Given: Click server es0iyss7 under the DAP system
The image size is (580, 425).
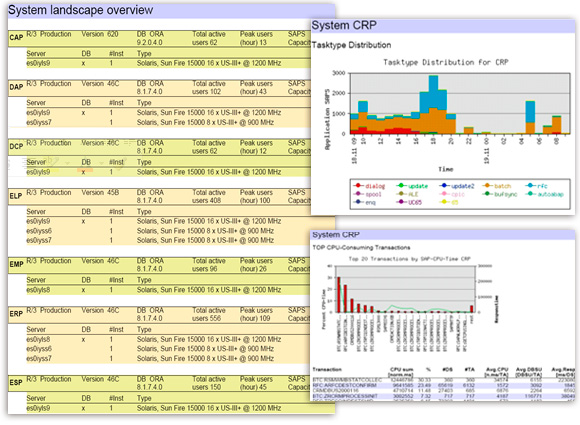Looking at the screenshot, I should 39,122.
